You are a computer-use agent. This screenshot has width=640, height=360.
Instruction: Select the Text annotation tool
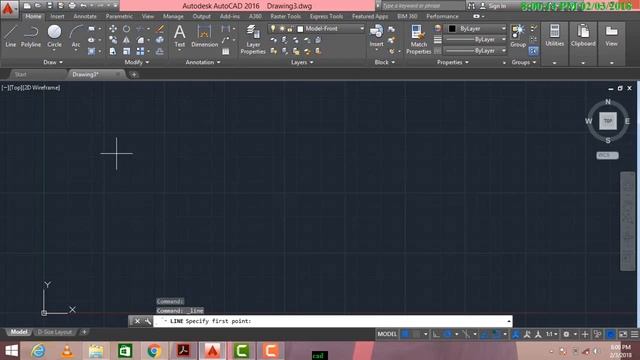pyautogui.click(x=180, y=36)
